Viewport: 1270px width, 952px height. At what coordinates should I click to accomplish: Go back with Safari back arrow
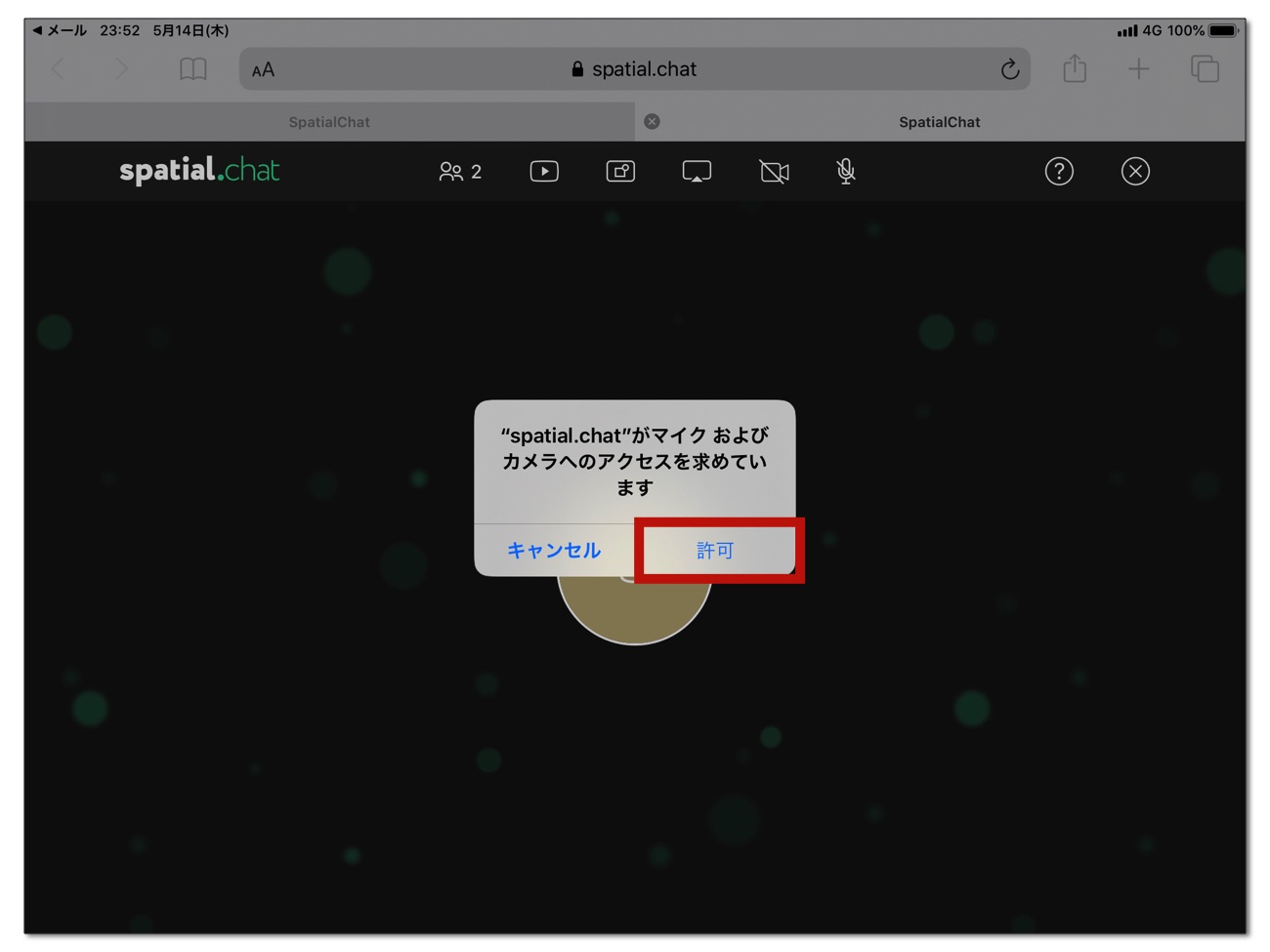[59, 69]
